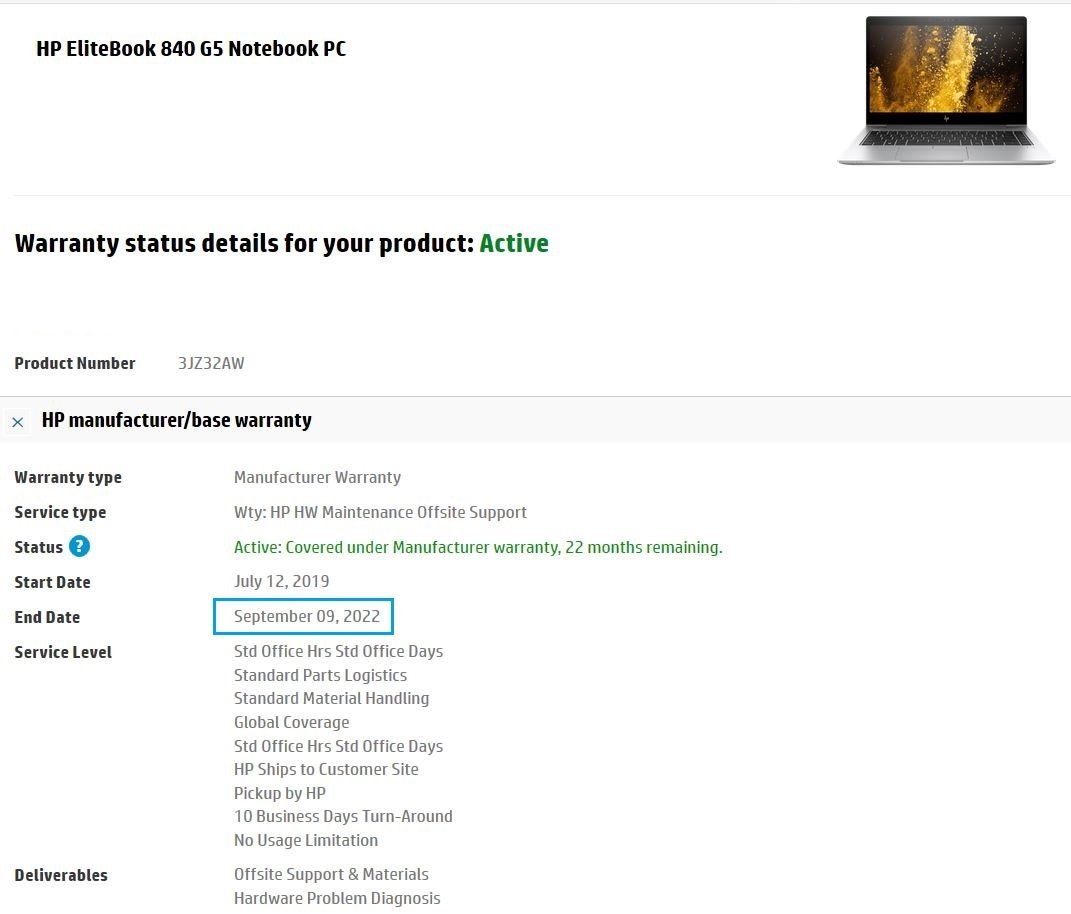Select the No Usage Limitation line
Screen dimensions: 1071x914
pyautogui.click(x=306, y=840)
